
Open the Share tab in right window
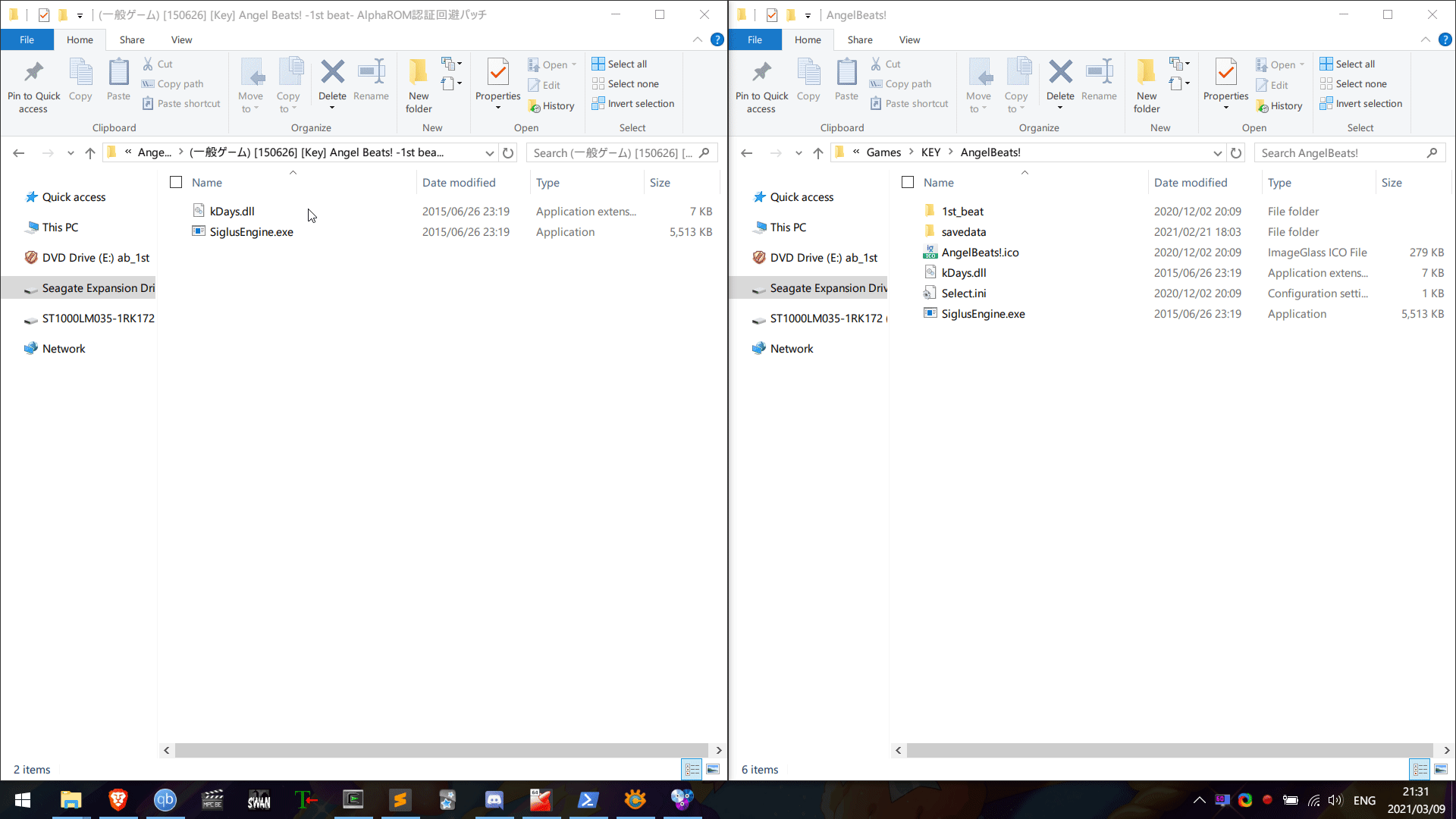(859, 40)
